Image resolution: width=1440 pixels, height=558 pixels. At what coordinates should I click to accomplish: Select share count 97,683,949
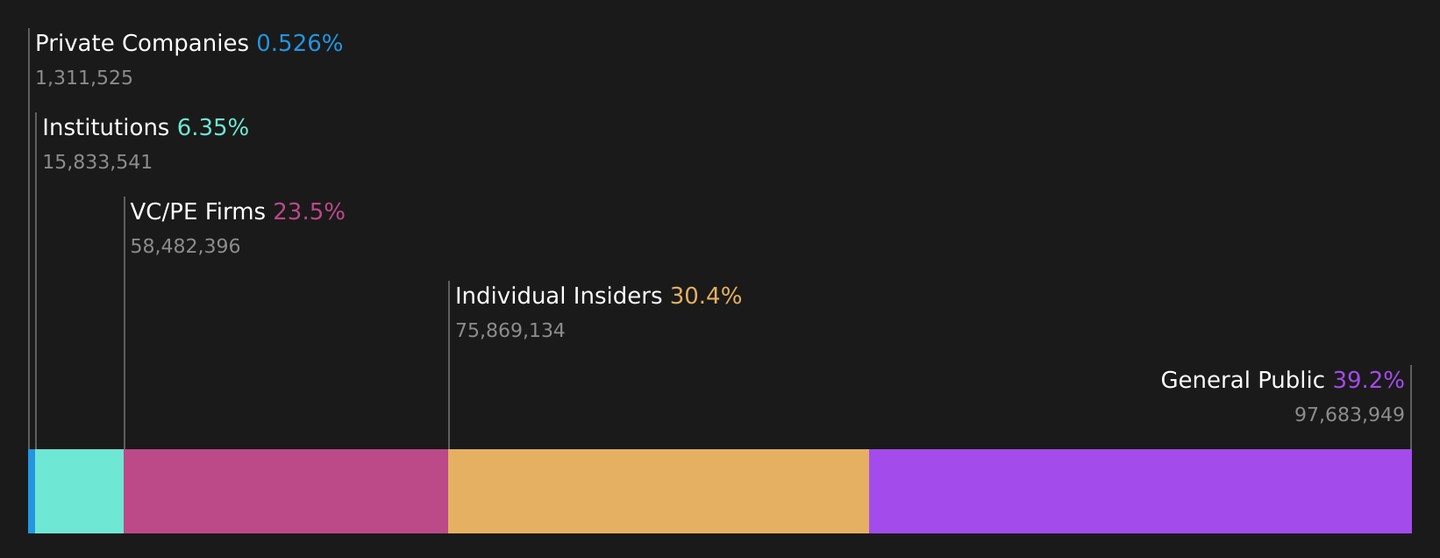pyautogui.click(x=1350, y=414)
